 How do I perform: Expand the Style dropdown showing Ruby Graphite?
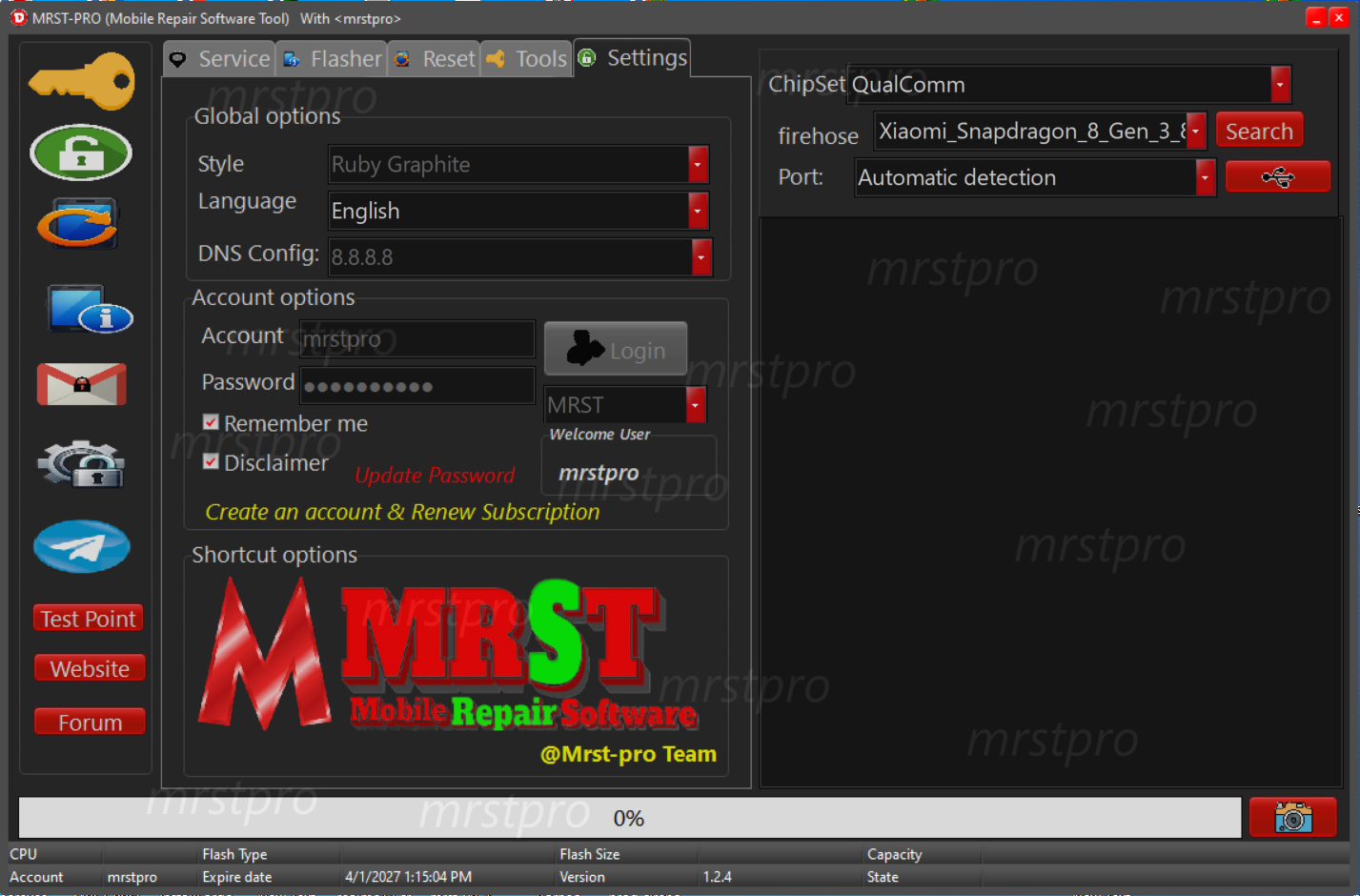point(699,164)
